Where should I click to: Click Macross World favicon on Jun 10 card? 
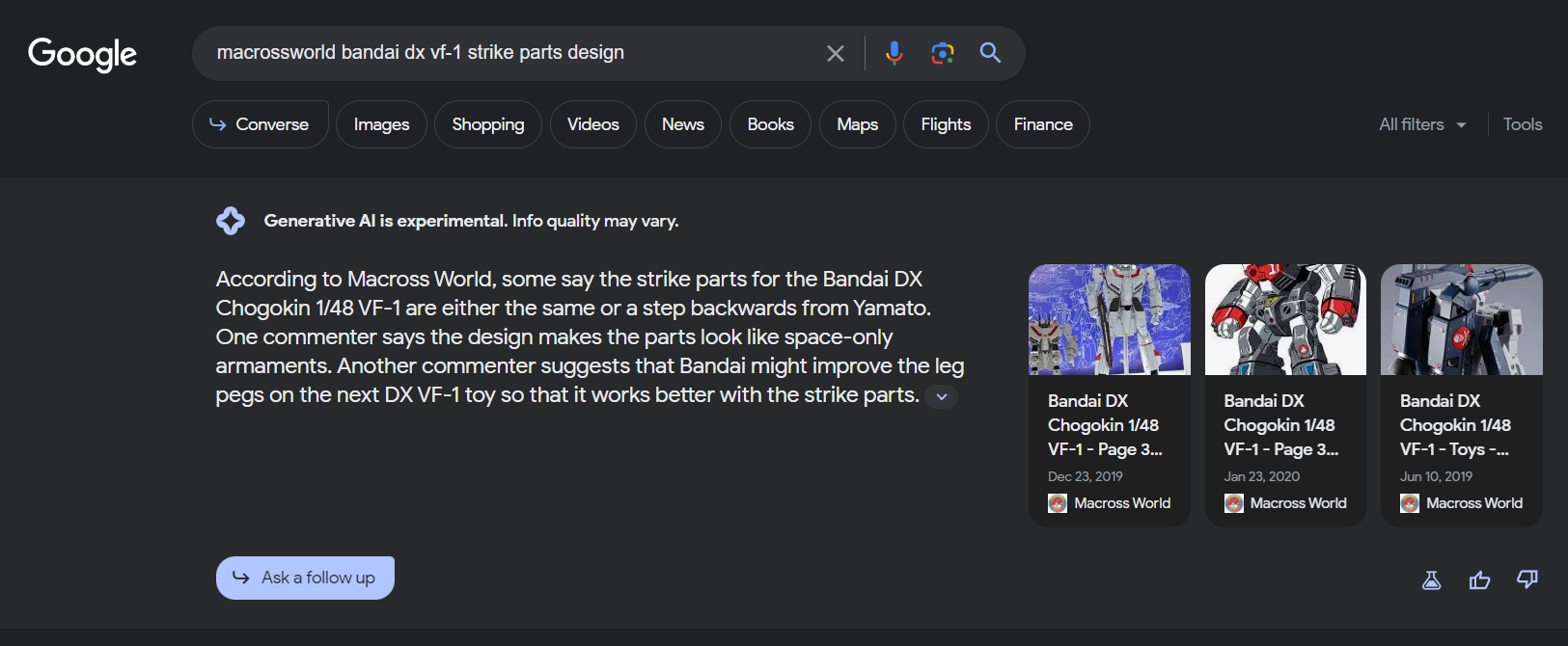(x=1410, y=503)
